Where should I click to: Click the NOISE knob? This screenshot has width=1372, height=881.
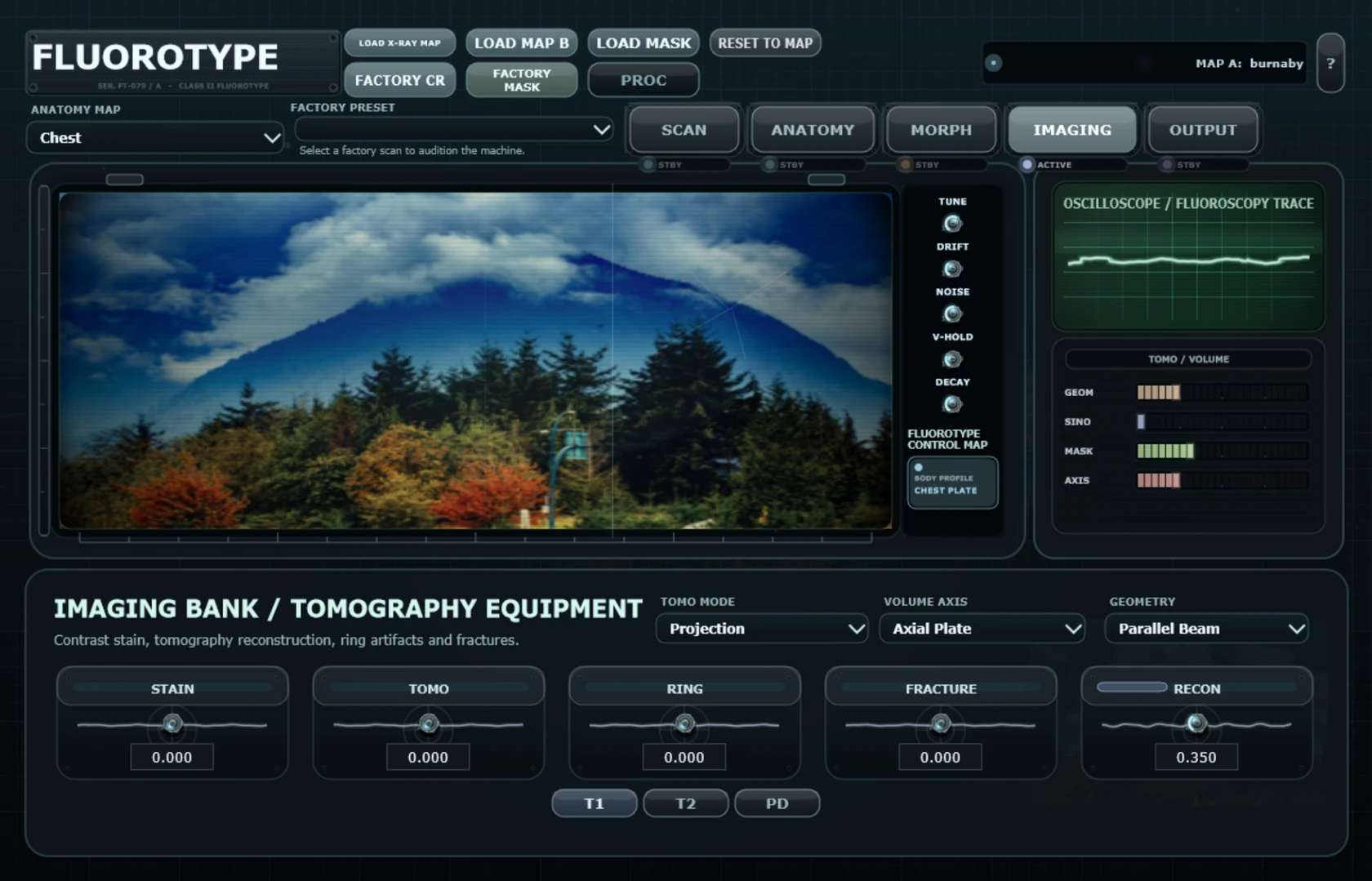click(952, 314)
